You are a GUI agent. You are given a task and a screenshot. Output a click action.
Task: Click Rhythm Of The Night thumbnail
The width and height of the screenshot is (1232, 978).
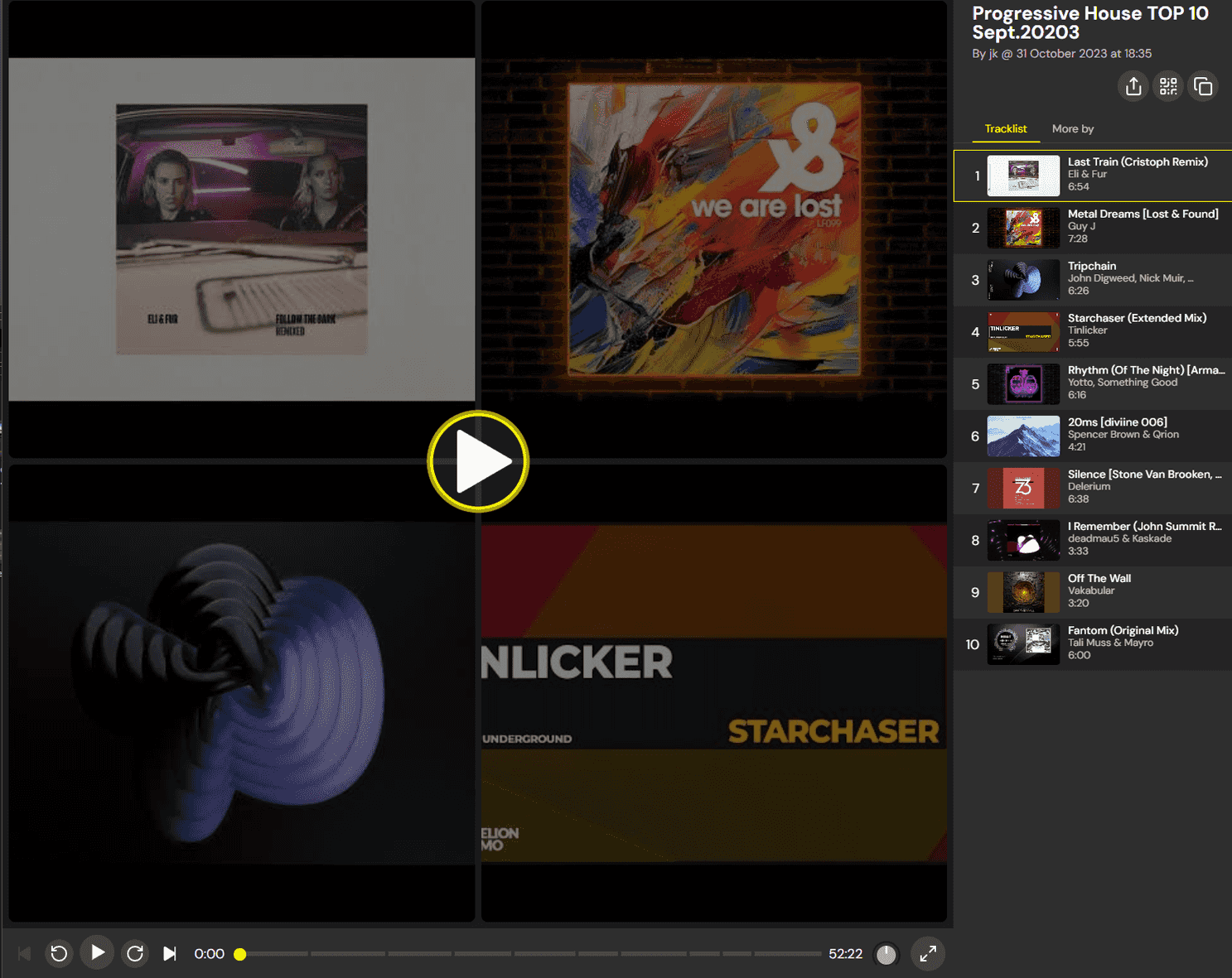(x=1023, y=384)
